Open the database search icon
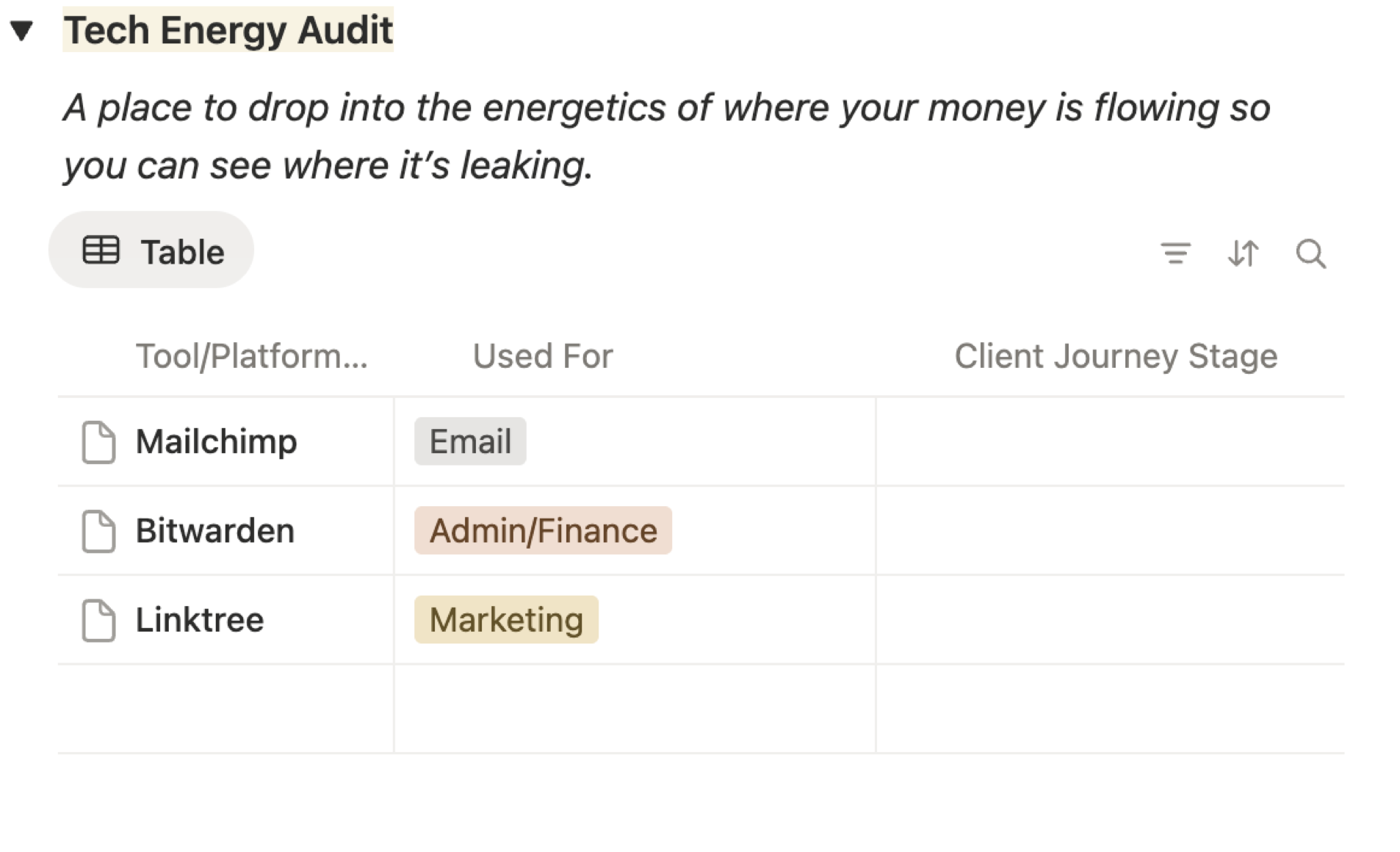This screenshot has height=852, width=1400. click(1310, 253)
